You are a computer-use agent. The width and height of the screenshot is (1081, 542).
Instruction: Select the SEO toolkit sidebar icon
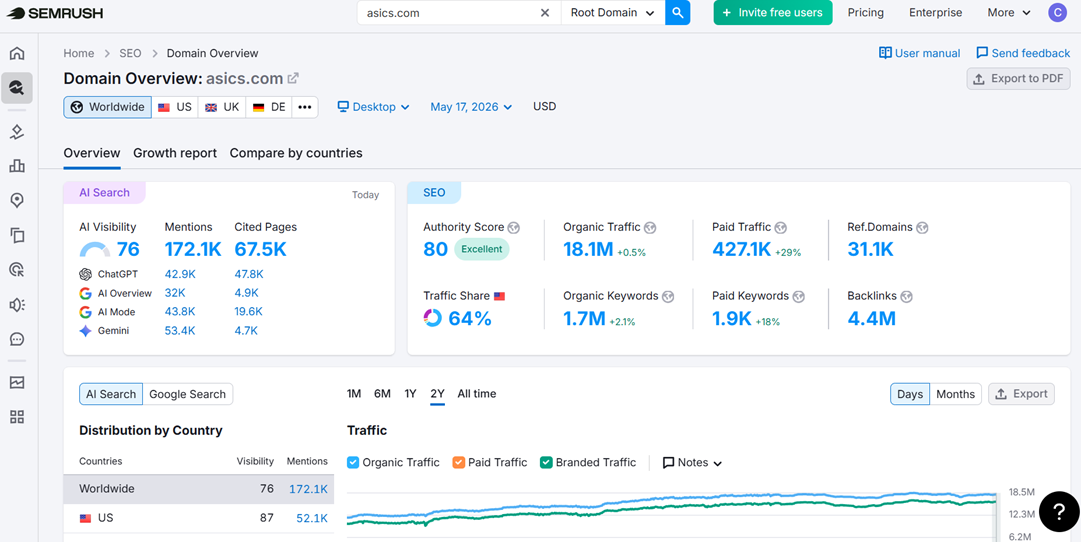tap(17, 88)
